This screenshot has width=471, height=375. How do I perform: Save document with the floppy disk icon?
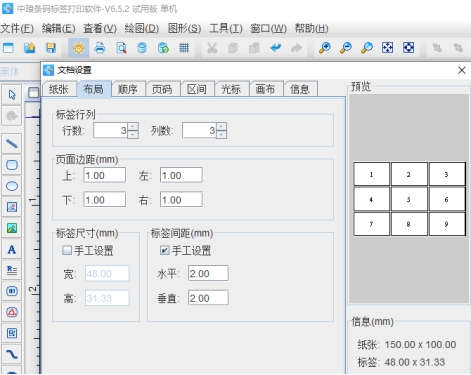51,48
